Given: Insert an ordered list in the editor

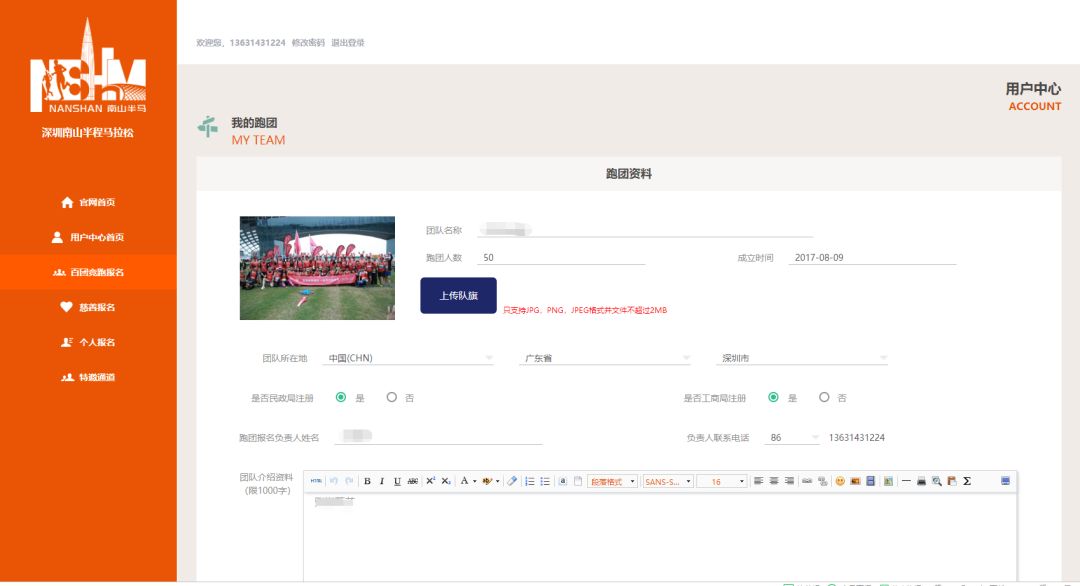Looking at the screenshot, I should 530,480.
